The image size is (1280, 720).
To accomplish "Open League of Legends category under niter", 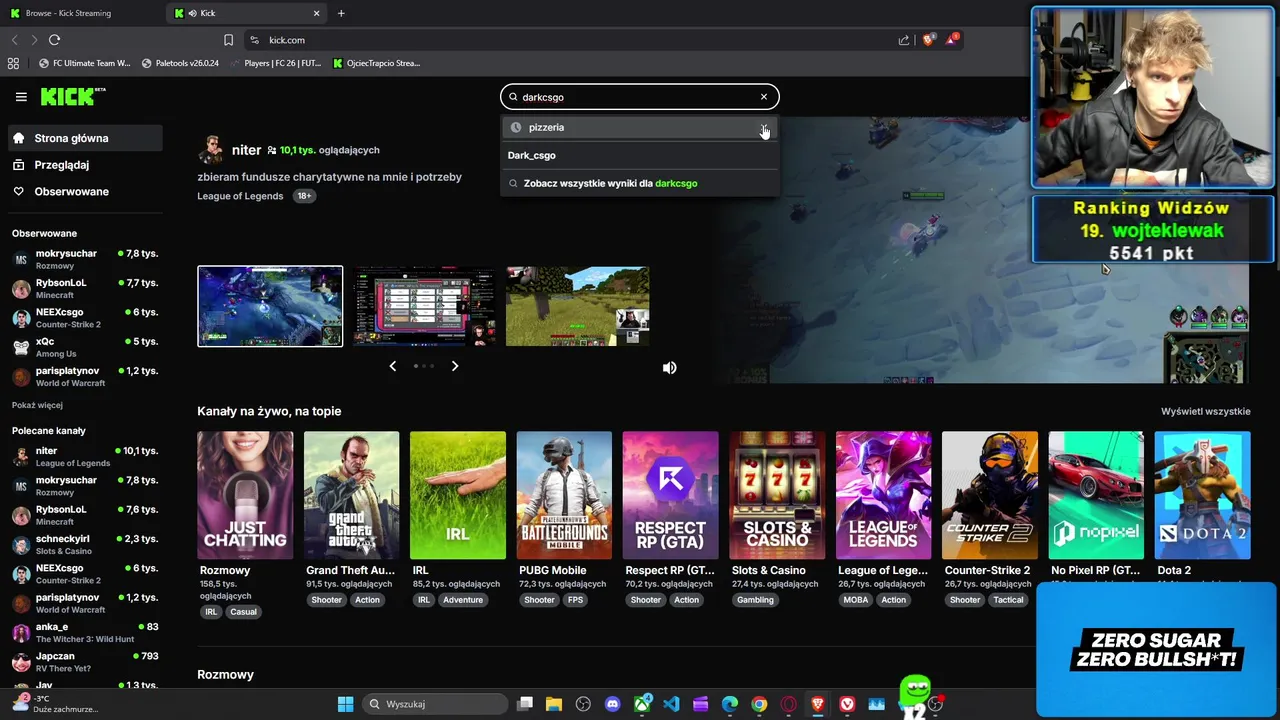I will (x=240, y=196).
